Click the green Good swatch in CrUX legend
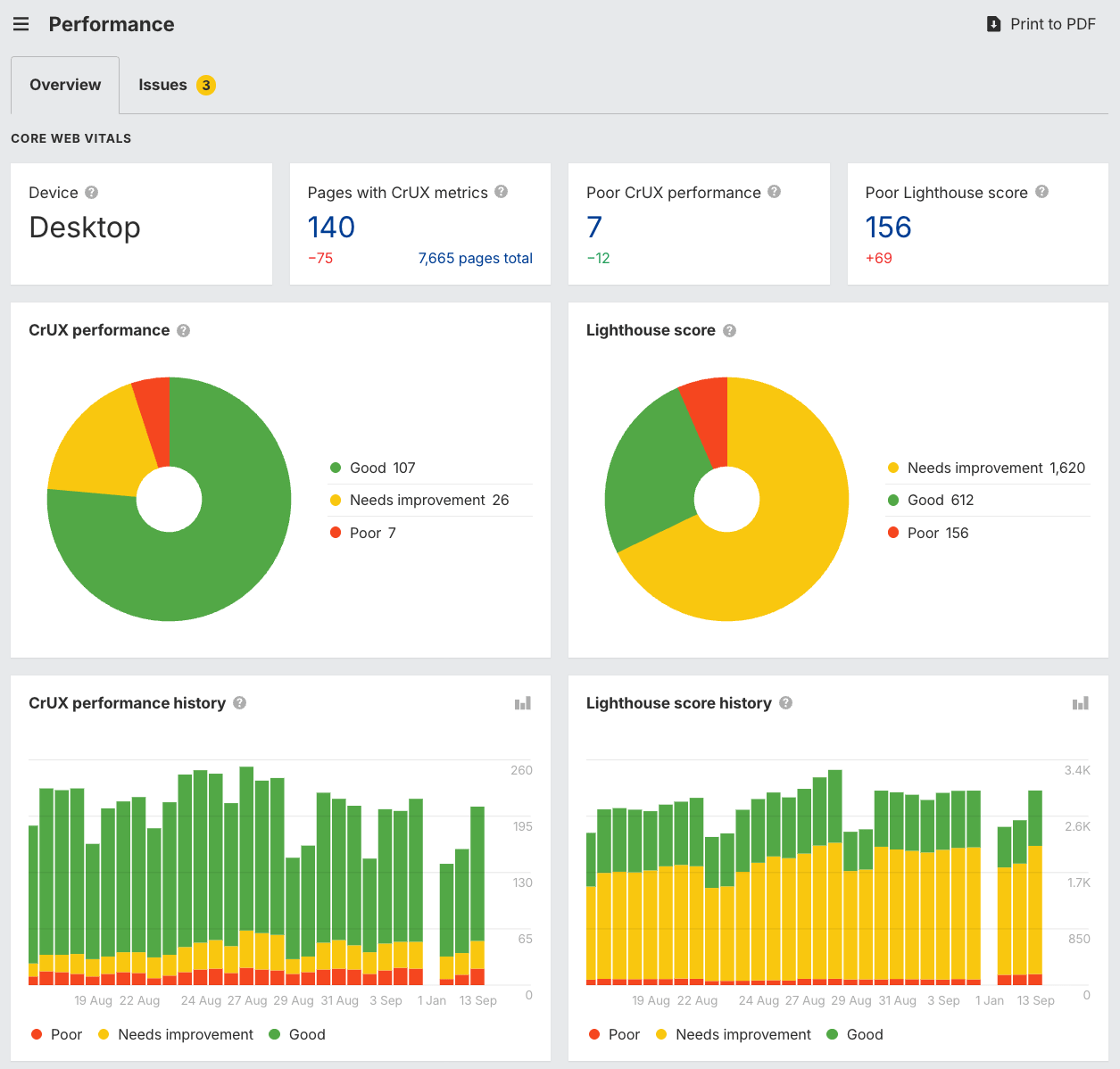 coord(336,467)
